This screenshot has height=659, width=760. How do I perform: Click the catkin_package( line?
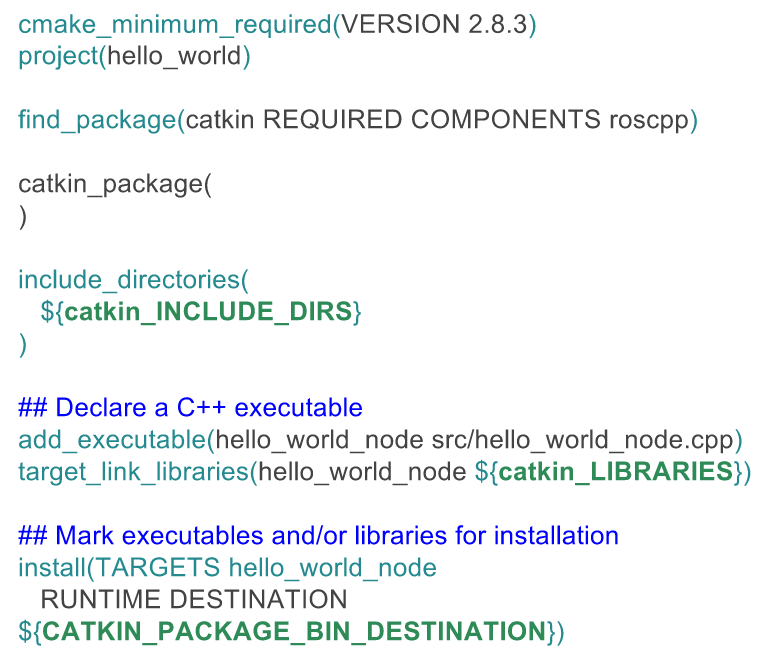tap(115, 184)
